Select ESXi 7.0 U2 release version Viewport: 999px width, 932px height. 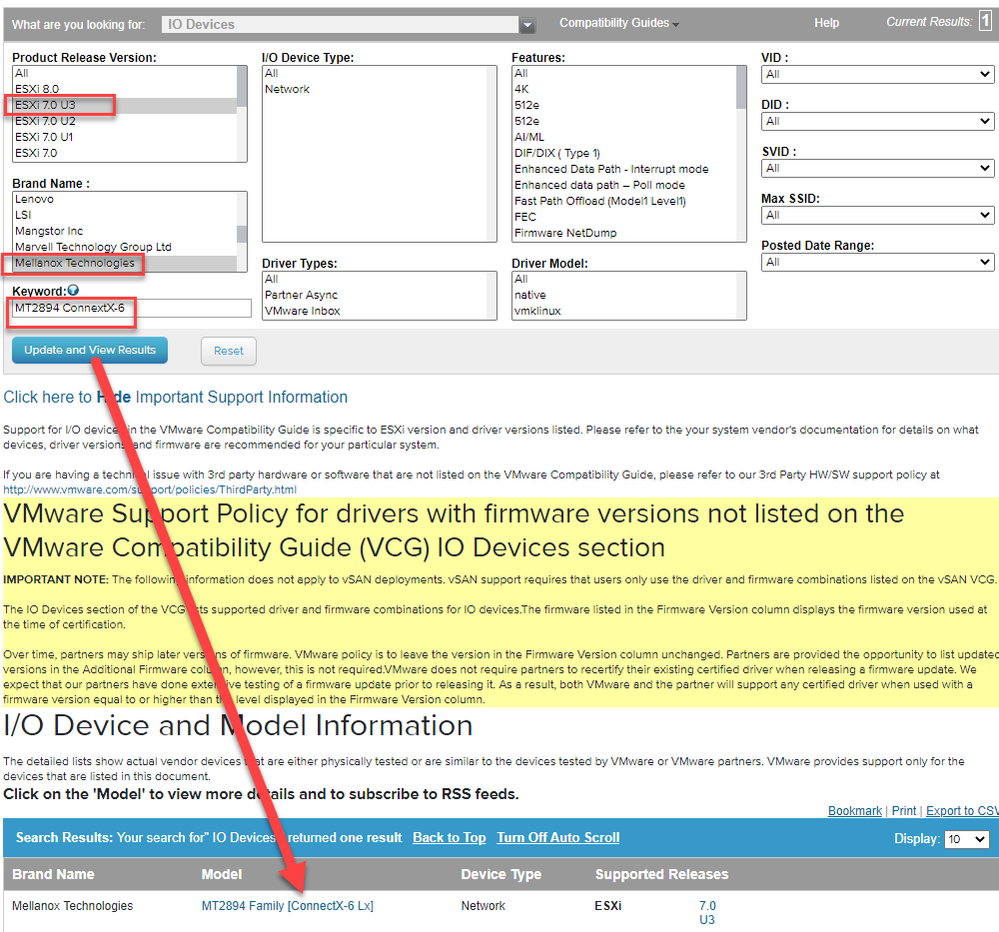(125, 121)
